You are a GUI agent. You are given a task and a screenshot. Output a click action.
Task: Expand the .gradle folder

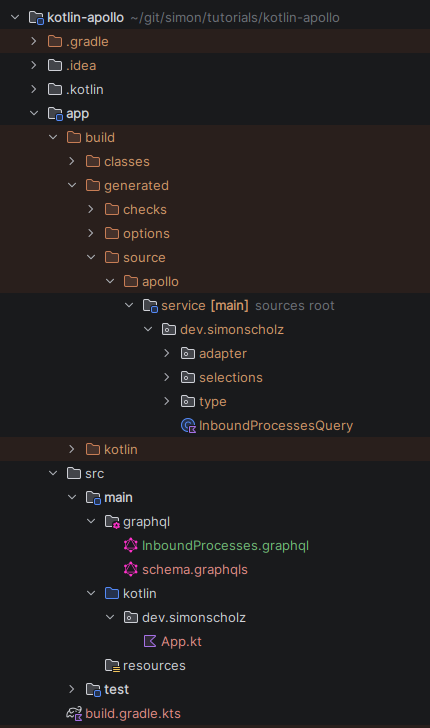34,41
